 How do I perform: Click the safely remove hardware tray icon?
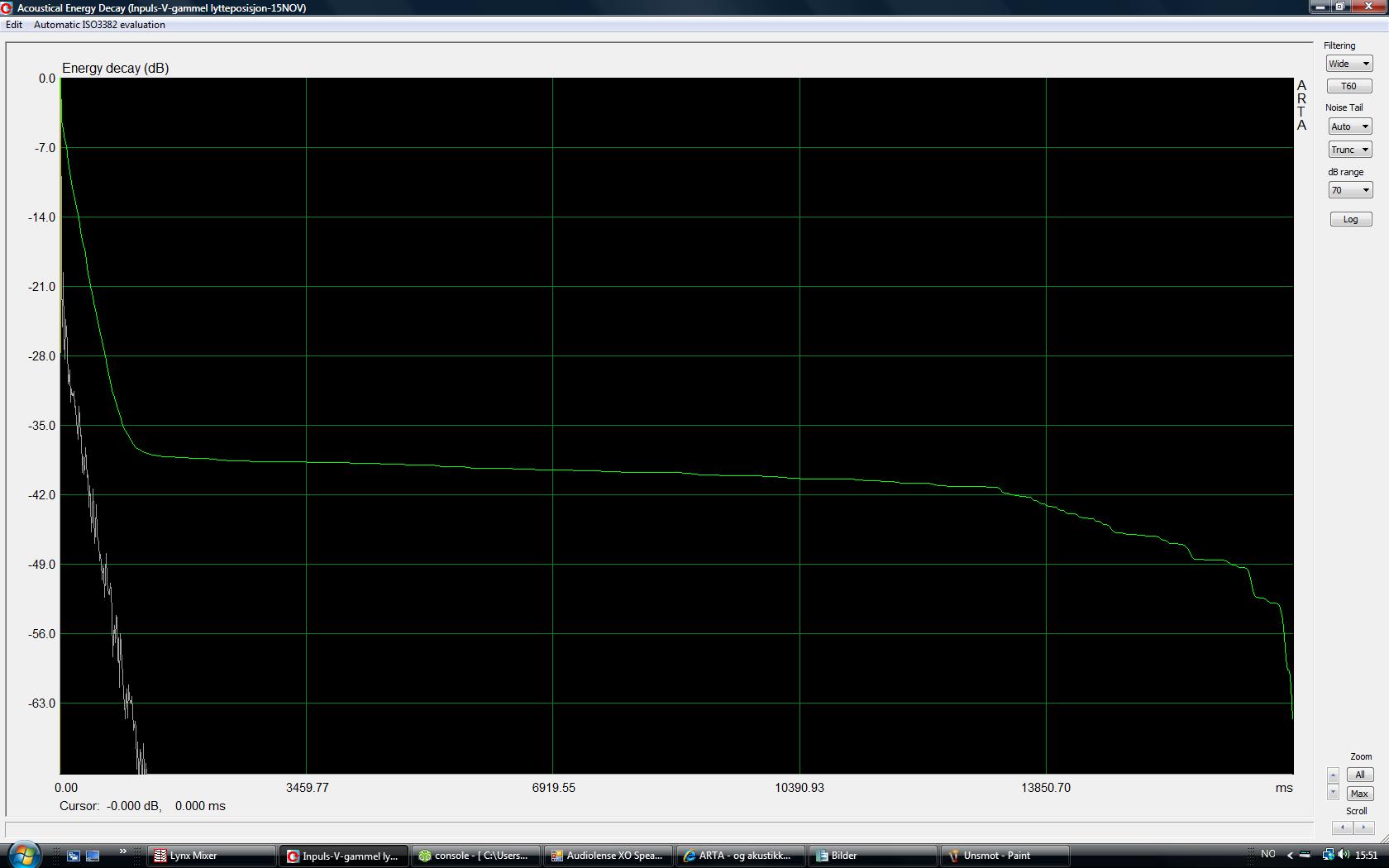[1305, 855]
